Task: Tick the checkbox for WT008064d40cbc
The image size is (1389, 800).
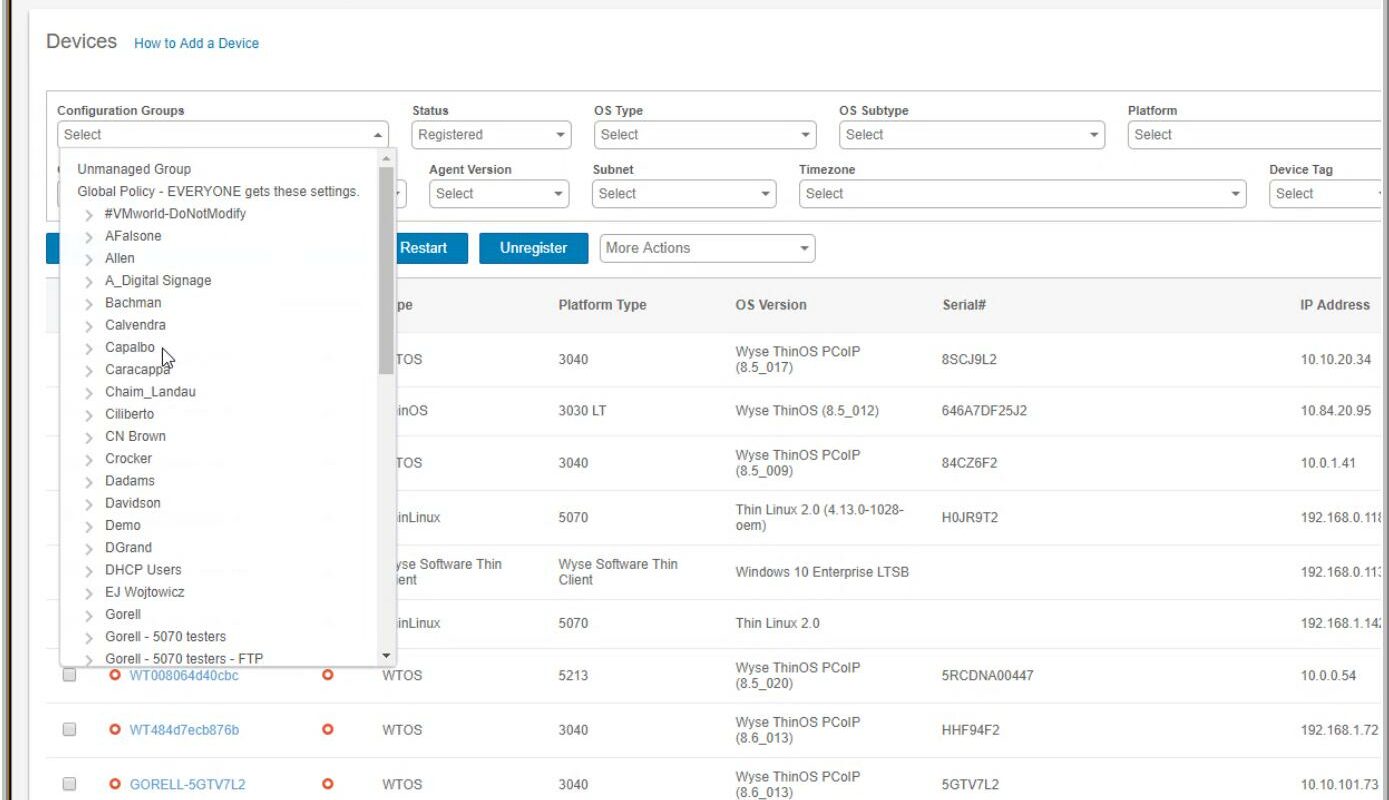Action: (x=69, y=676)
